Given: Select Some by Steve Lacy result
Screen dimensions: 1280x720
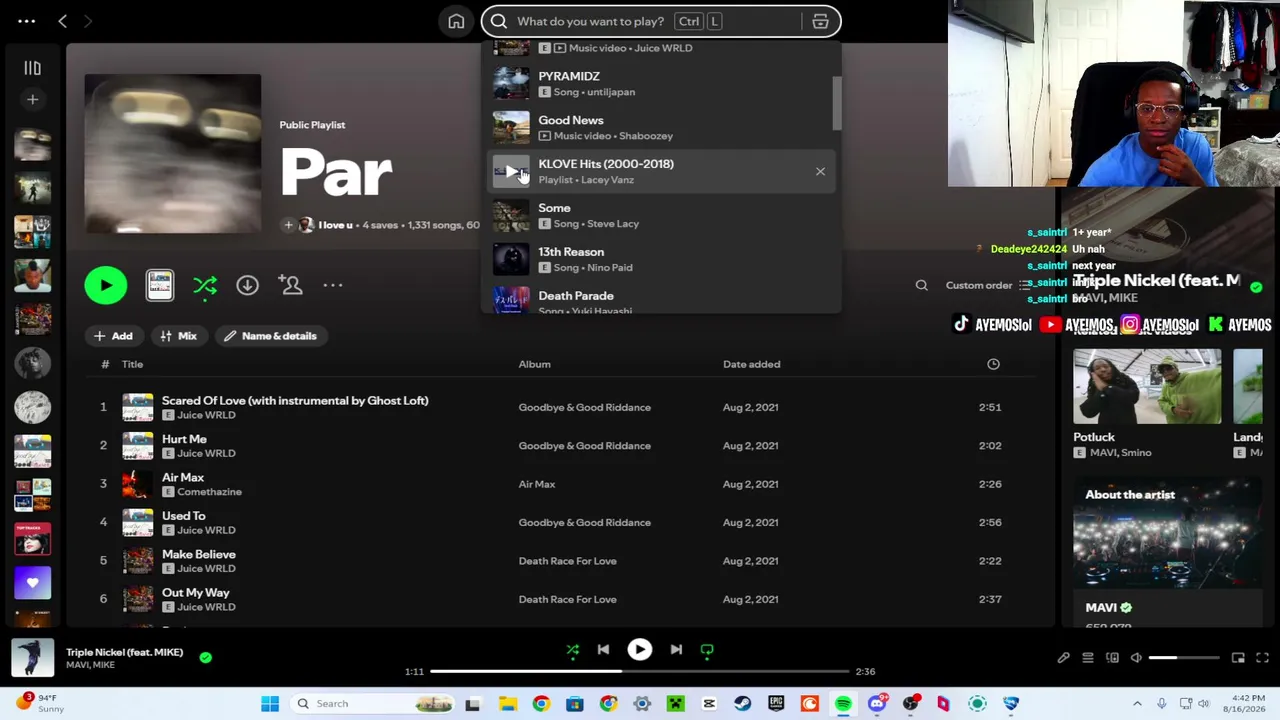Looking at the screenshot, I should (660, 215).
